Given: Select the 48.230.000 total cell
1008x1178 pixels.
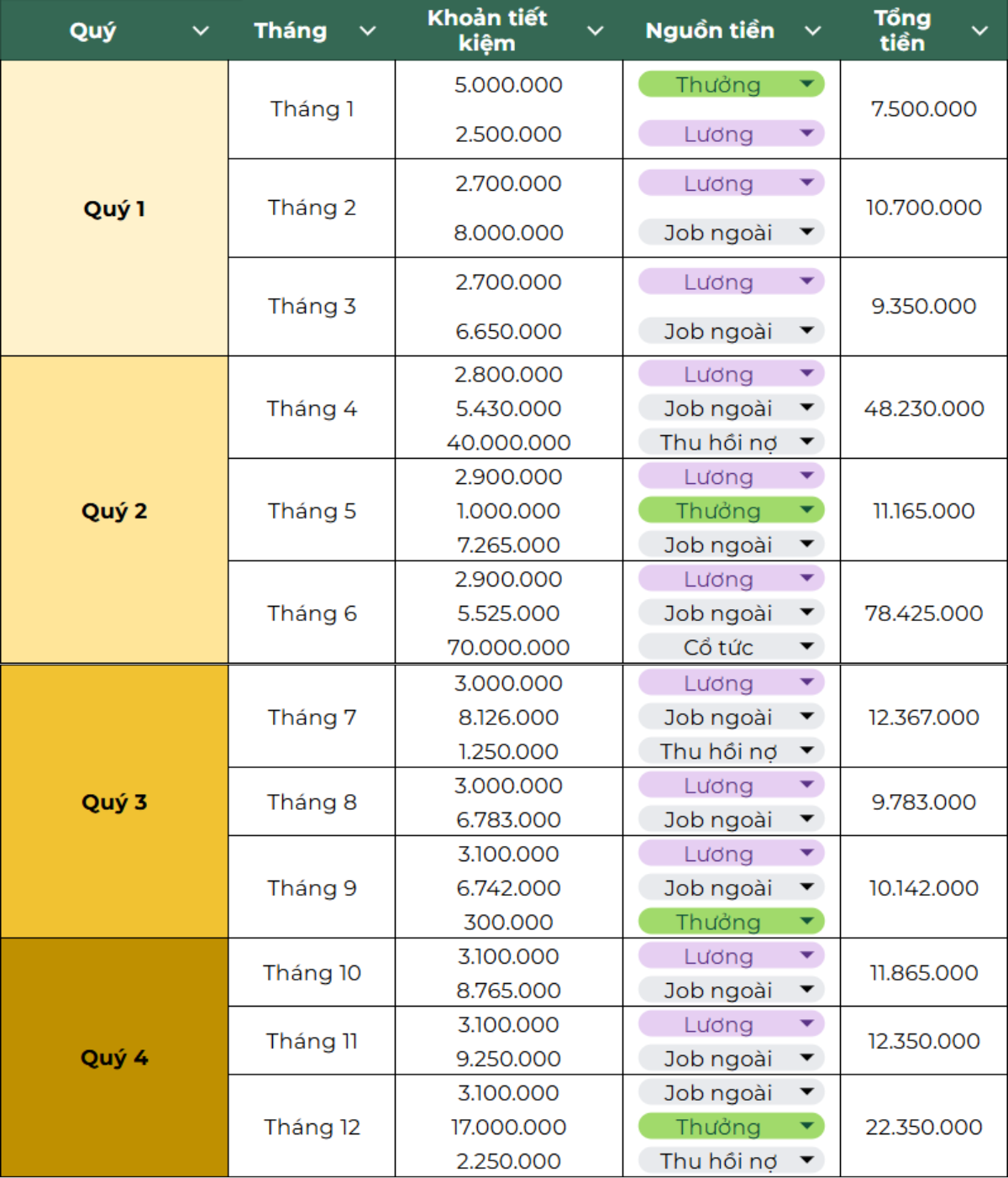Looking at the screenshot, I should click(x=923, y=408).
